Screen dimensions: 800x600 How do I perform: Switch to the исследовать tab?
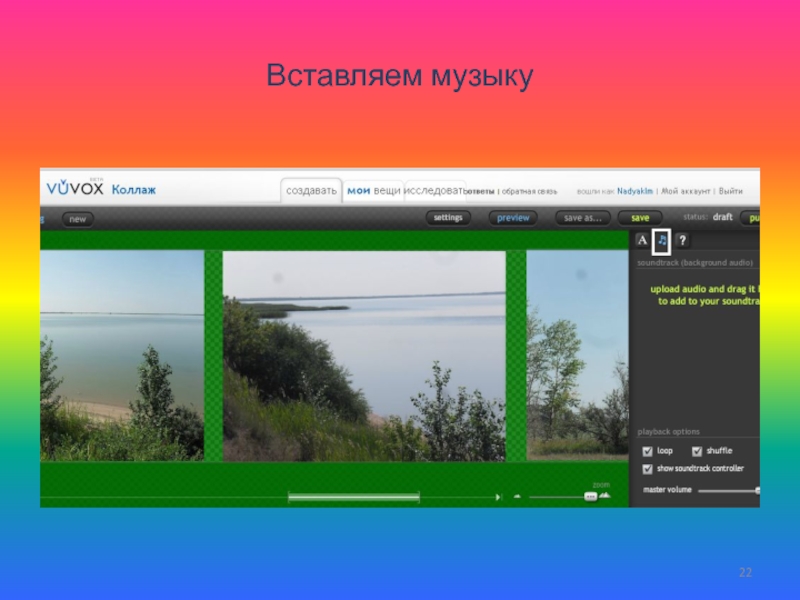(x=435, y=191)
